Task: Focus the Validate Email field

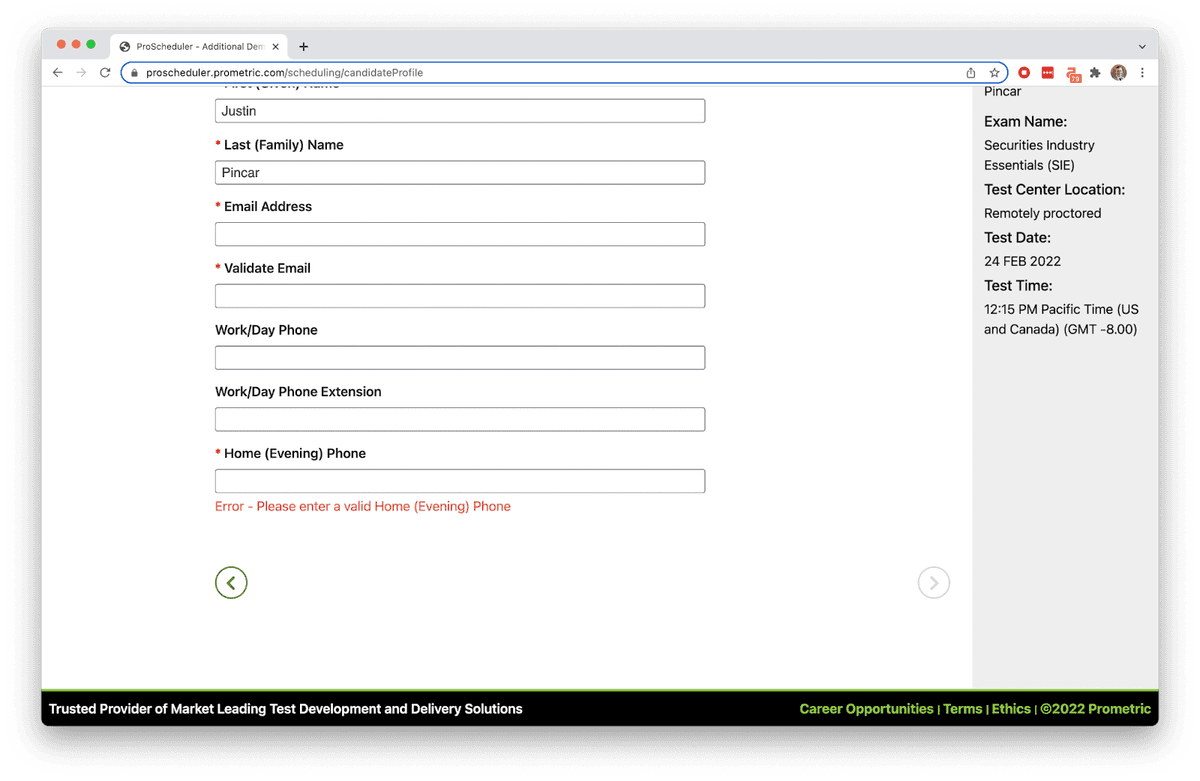Action: (460, 296)
